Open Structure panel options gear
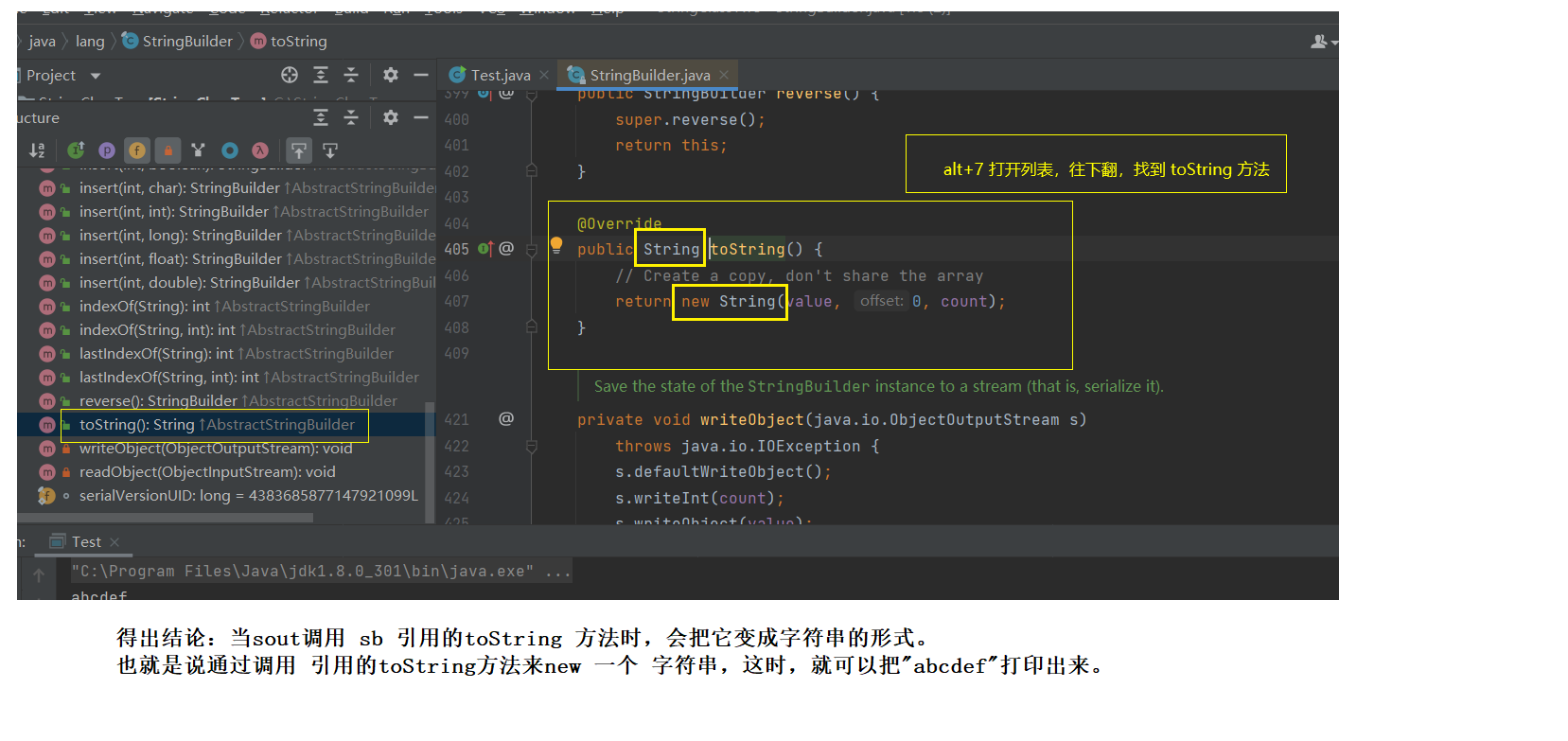 [x=391, y=117]
